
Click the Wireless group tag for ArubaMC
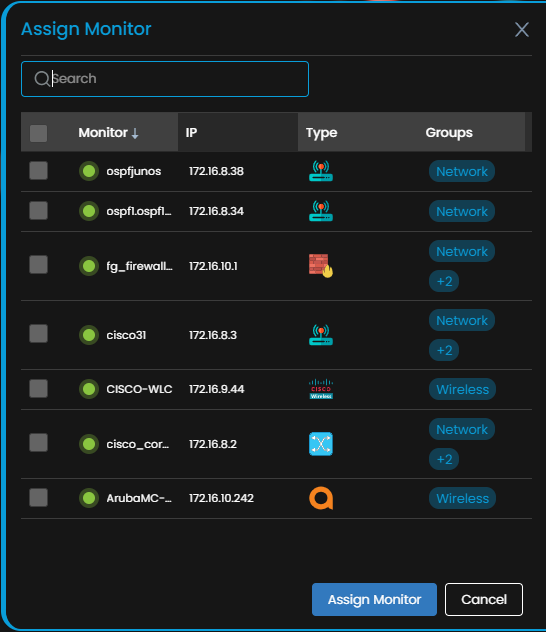pos(462,498)
